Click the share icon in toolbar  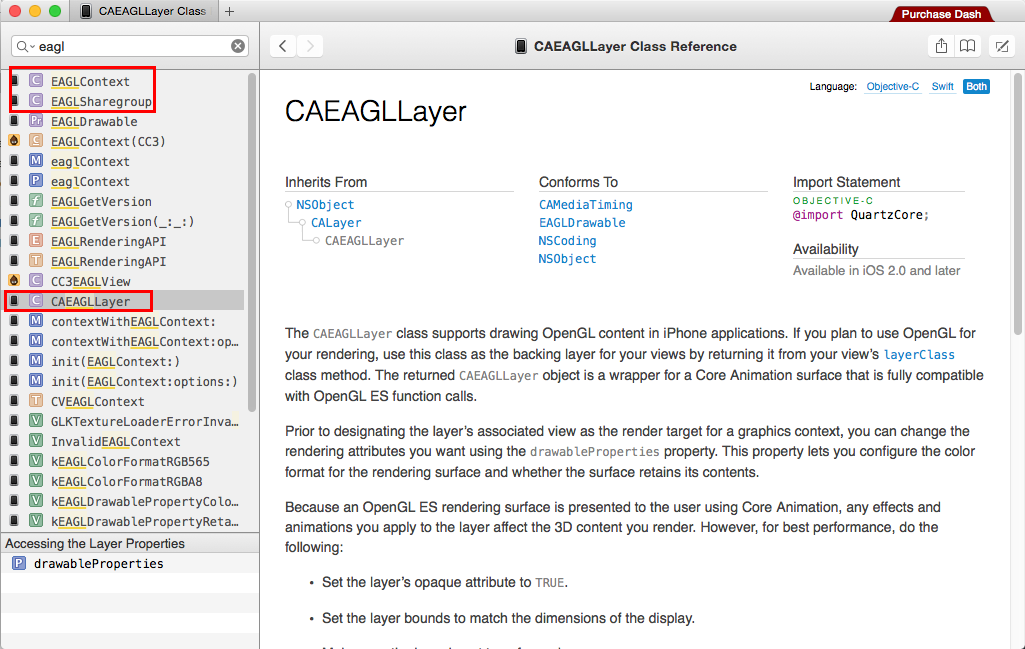click(x=941, y=46)
